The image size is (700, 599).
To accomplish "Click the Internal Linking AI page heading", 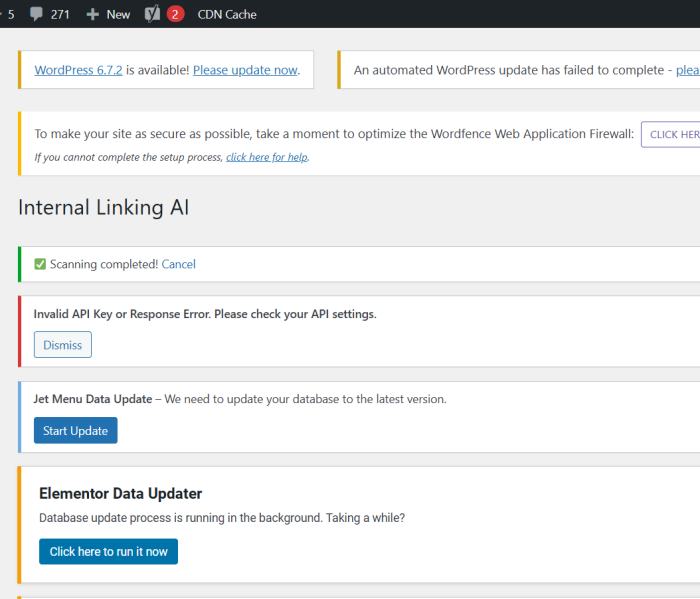I will [103, 207].
